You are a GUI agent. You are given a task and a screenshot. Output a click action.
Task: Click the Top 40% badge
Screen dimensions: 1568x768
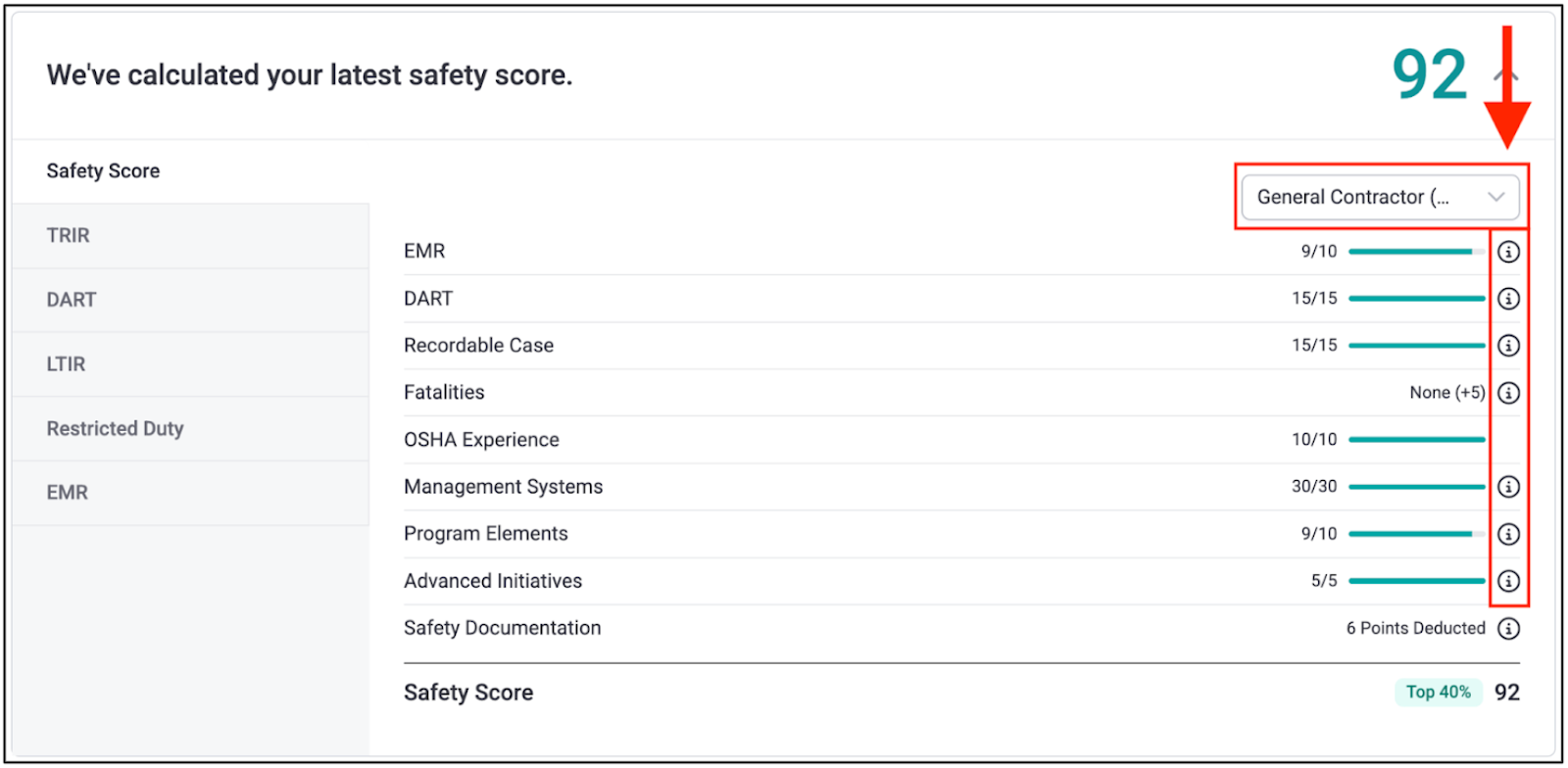pos(1438,693)
